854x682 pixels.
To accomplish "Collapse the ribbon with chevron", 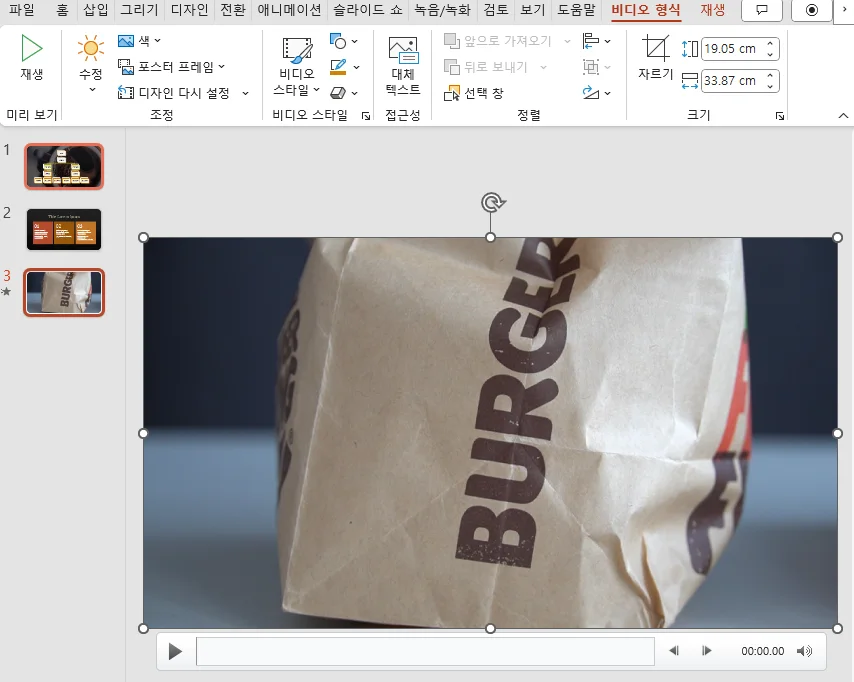I will point(843,115).
